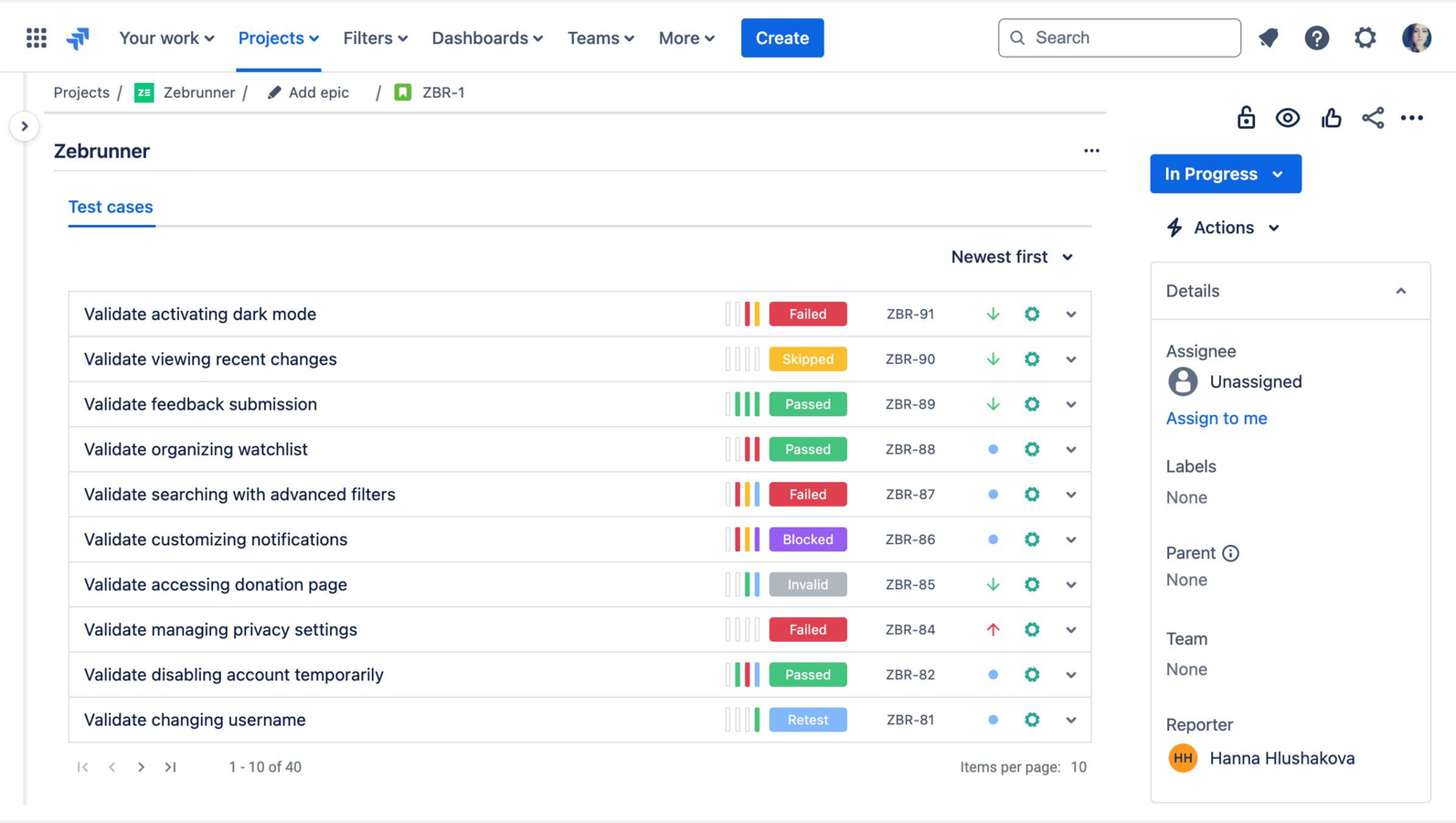Open the In Progress status dropdown
This screenshot has height=823, width=1456.
click(1225, 174)
